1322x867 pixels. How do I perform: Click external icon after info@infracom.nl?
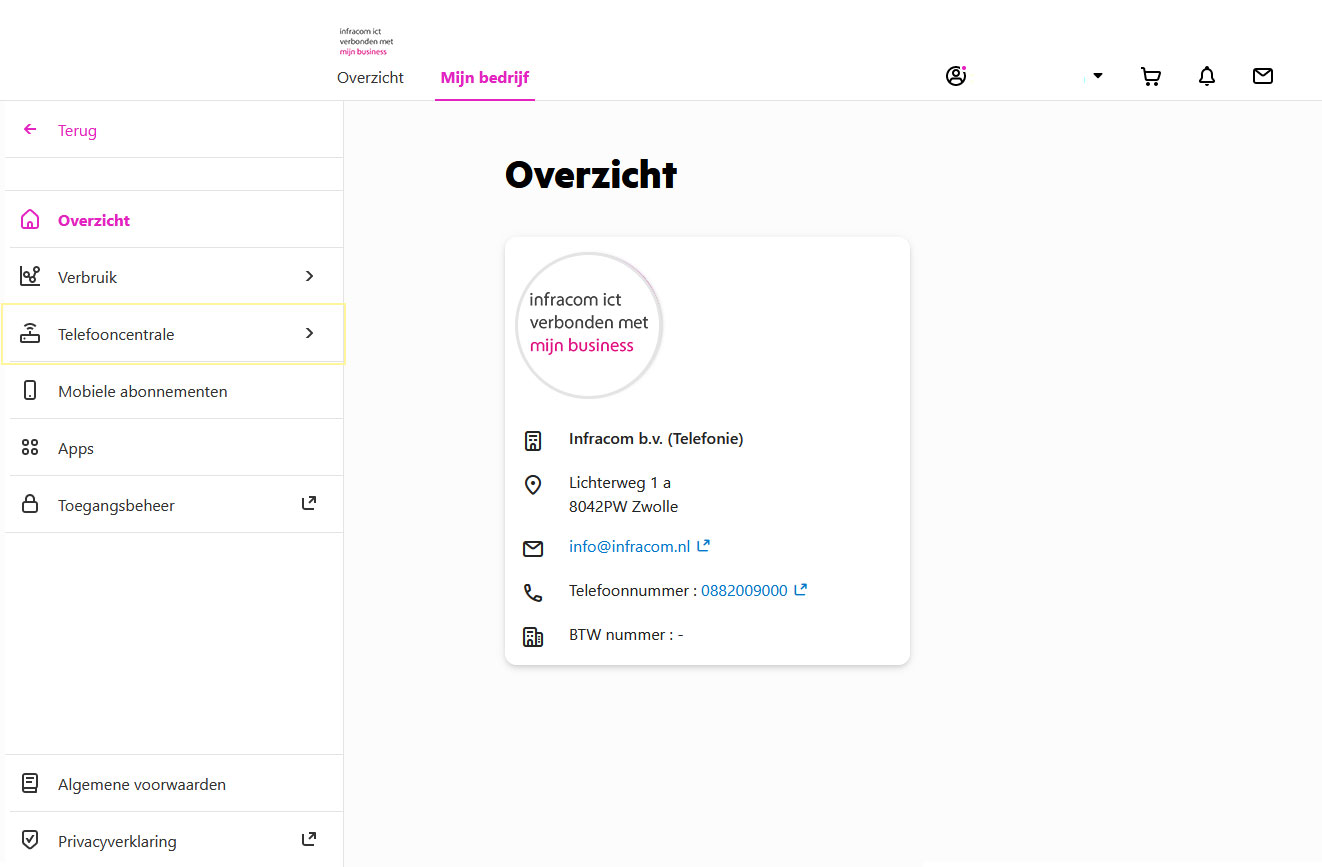click(703, 545)
